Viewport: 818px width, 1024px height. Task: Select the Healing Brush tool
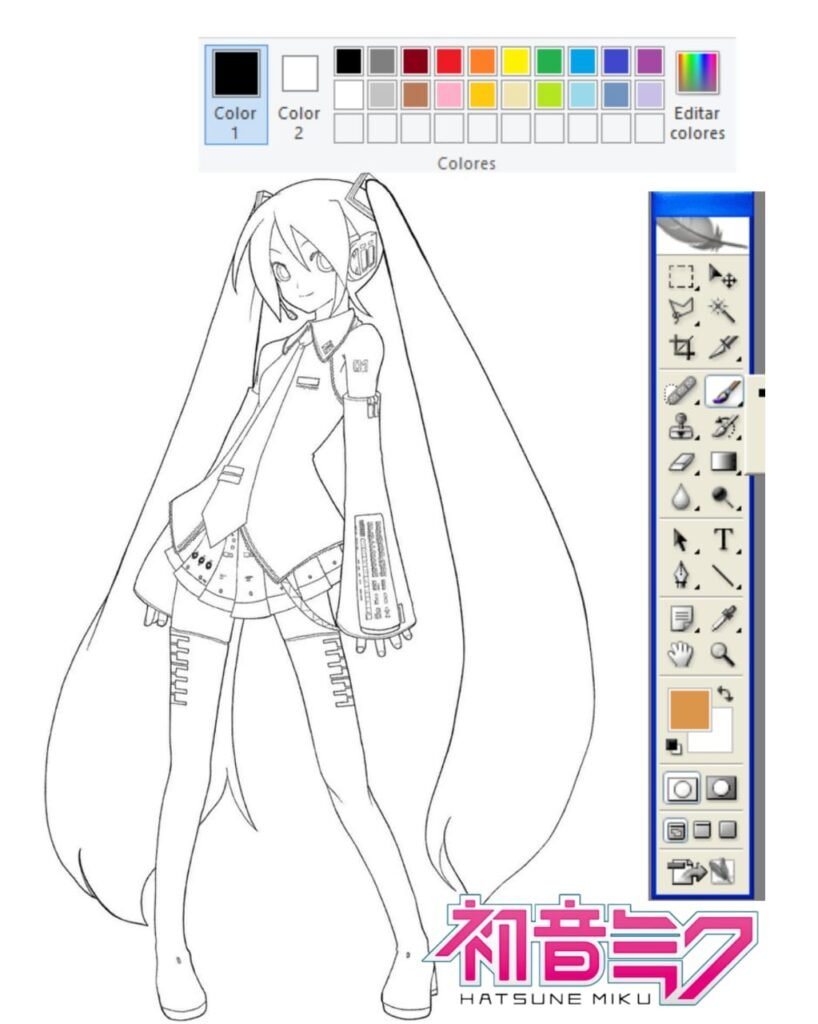click(680, 392)
